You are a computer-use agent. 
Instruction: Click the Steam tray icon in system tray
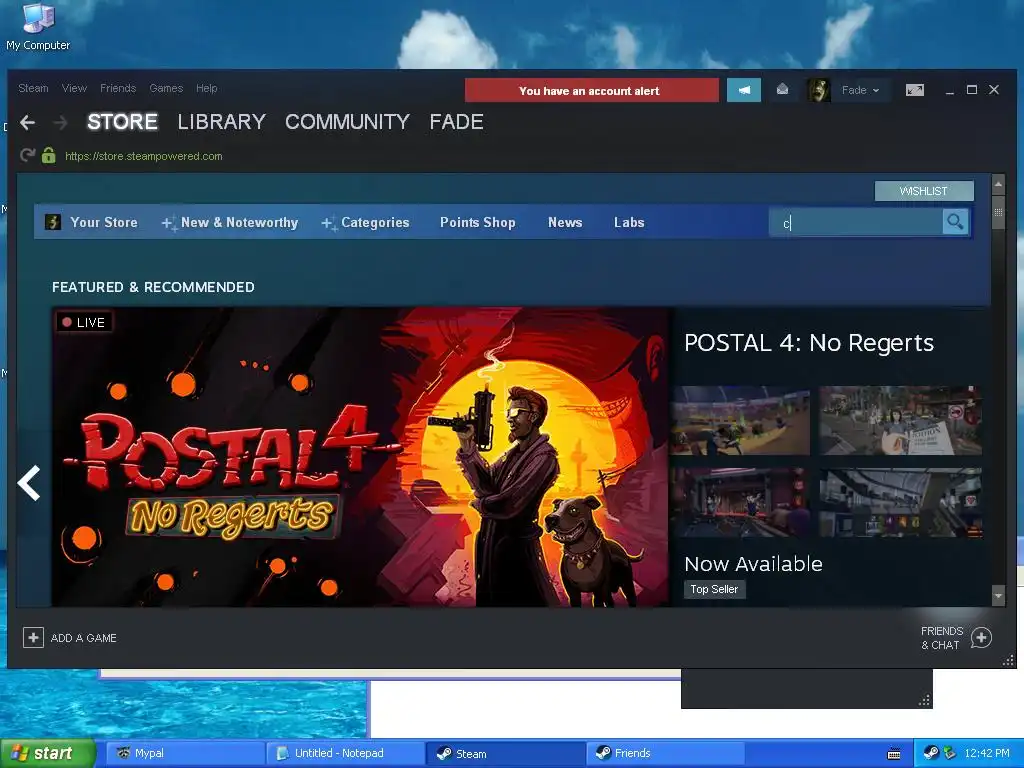tap(931, 753)
